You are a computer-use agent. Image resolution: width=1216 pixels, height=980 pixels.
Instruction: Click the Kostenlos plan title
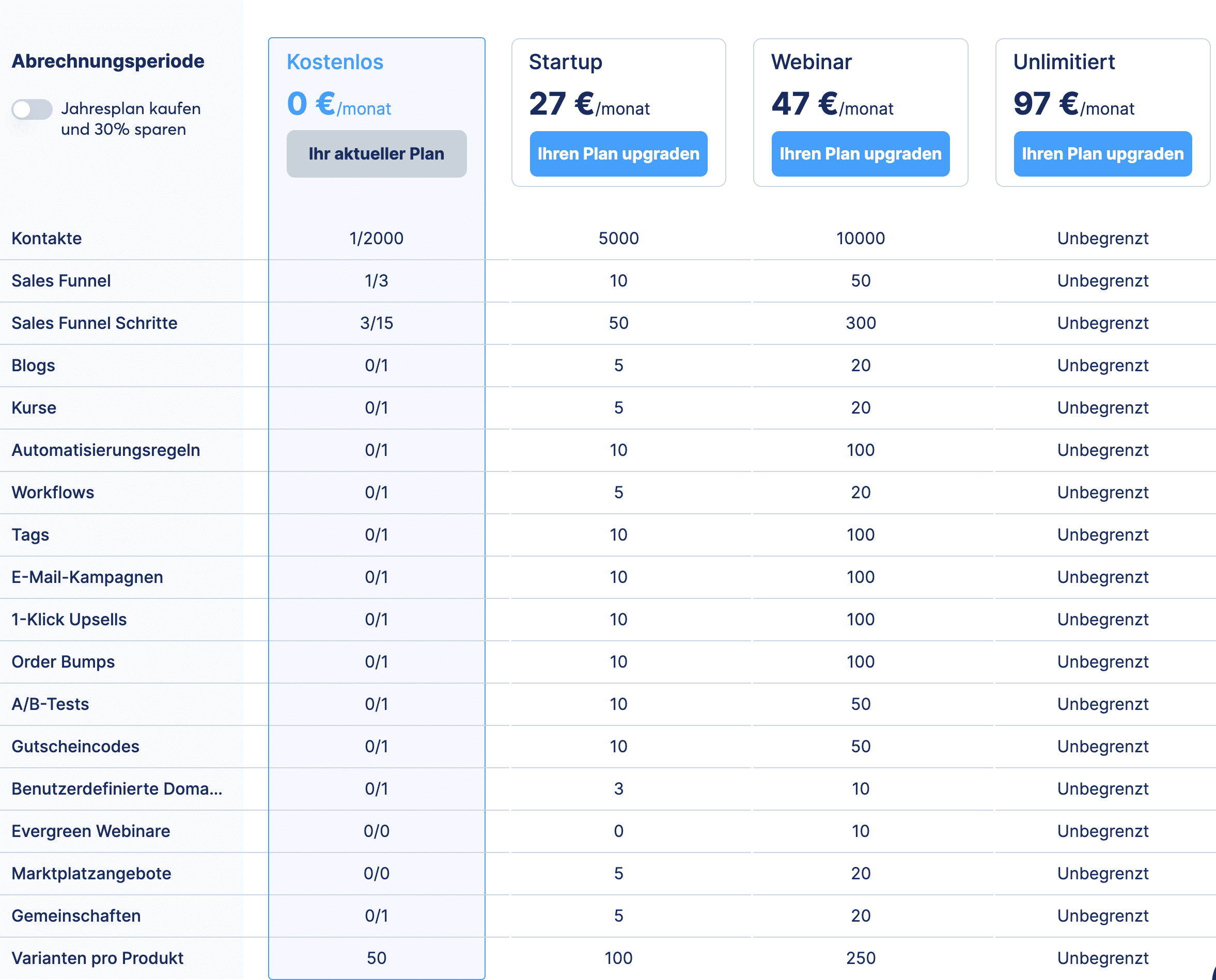tap(335, 61)
